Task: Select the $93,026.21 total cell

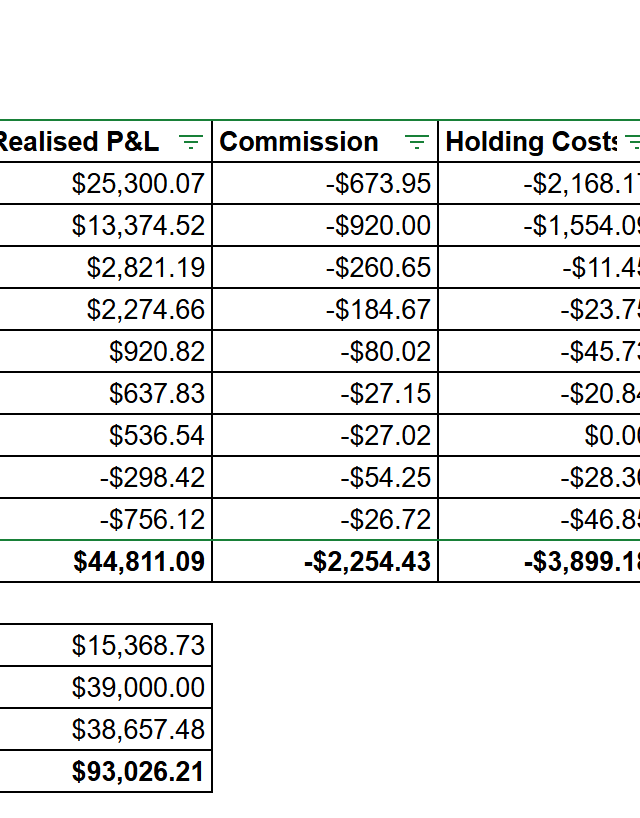Action: [x=106, y=772]
